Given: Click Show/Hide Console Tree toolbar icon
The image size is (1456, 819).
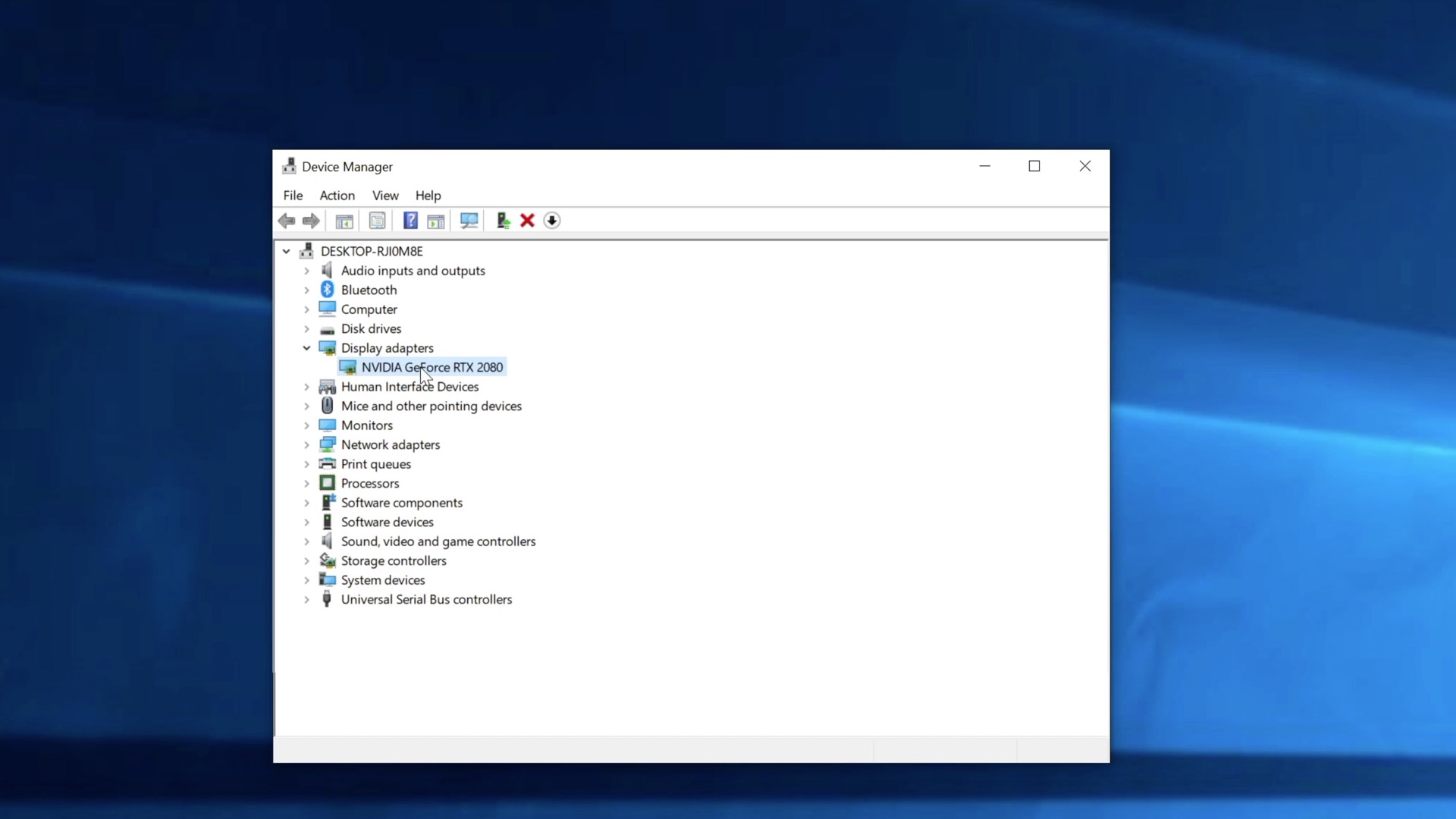Looking at the screenshot, I should (x=344, y=221).
